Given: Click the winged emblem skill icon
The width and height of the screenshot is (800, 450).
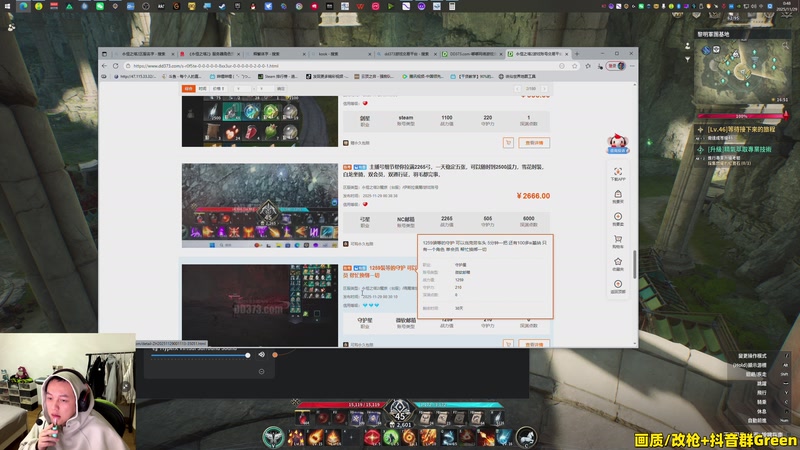Looking at the screenshot, I should [273, 437].
